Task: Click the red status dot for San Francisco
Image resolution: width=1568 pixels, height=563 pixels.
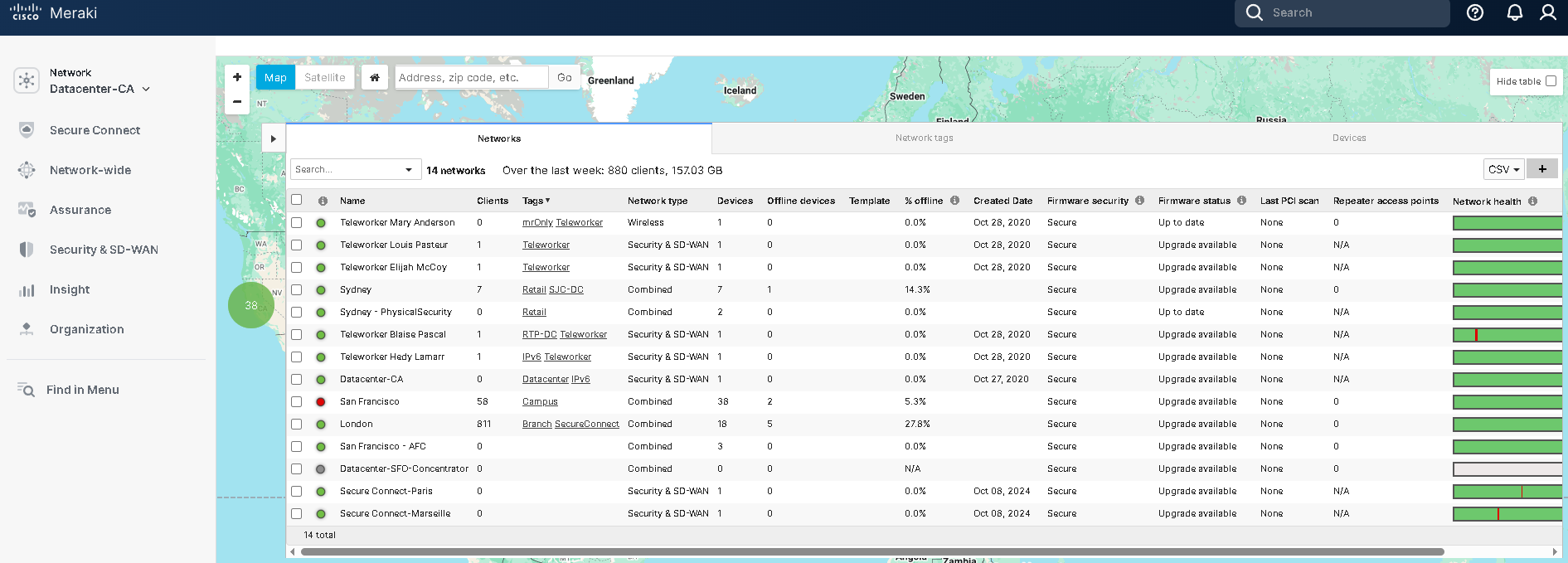Action: pyautogui.click(x=321, y=401)
